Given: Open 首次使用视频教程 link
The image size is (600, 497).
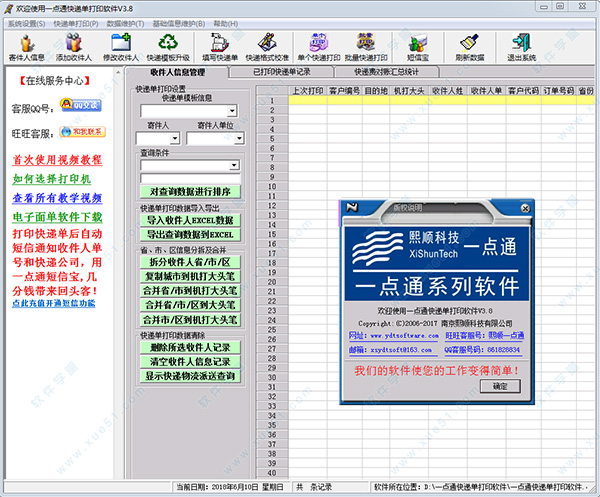Looking at the screenshot, I should coord(57,160).
